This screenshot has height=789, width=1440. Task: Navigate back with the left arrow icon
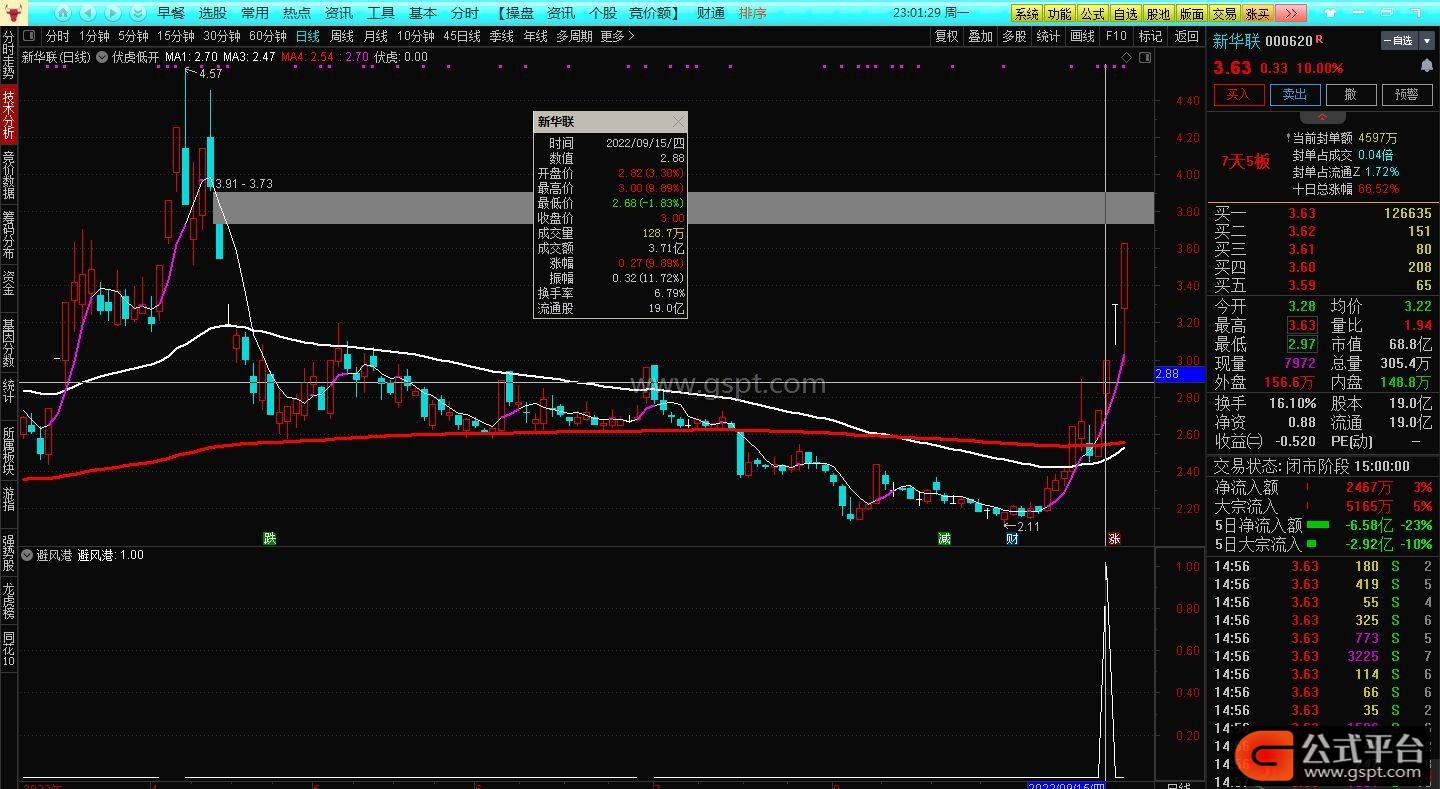[x=88, y=13]
